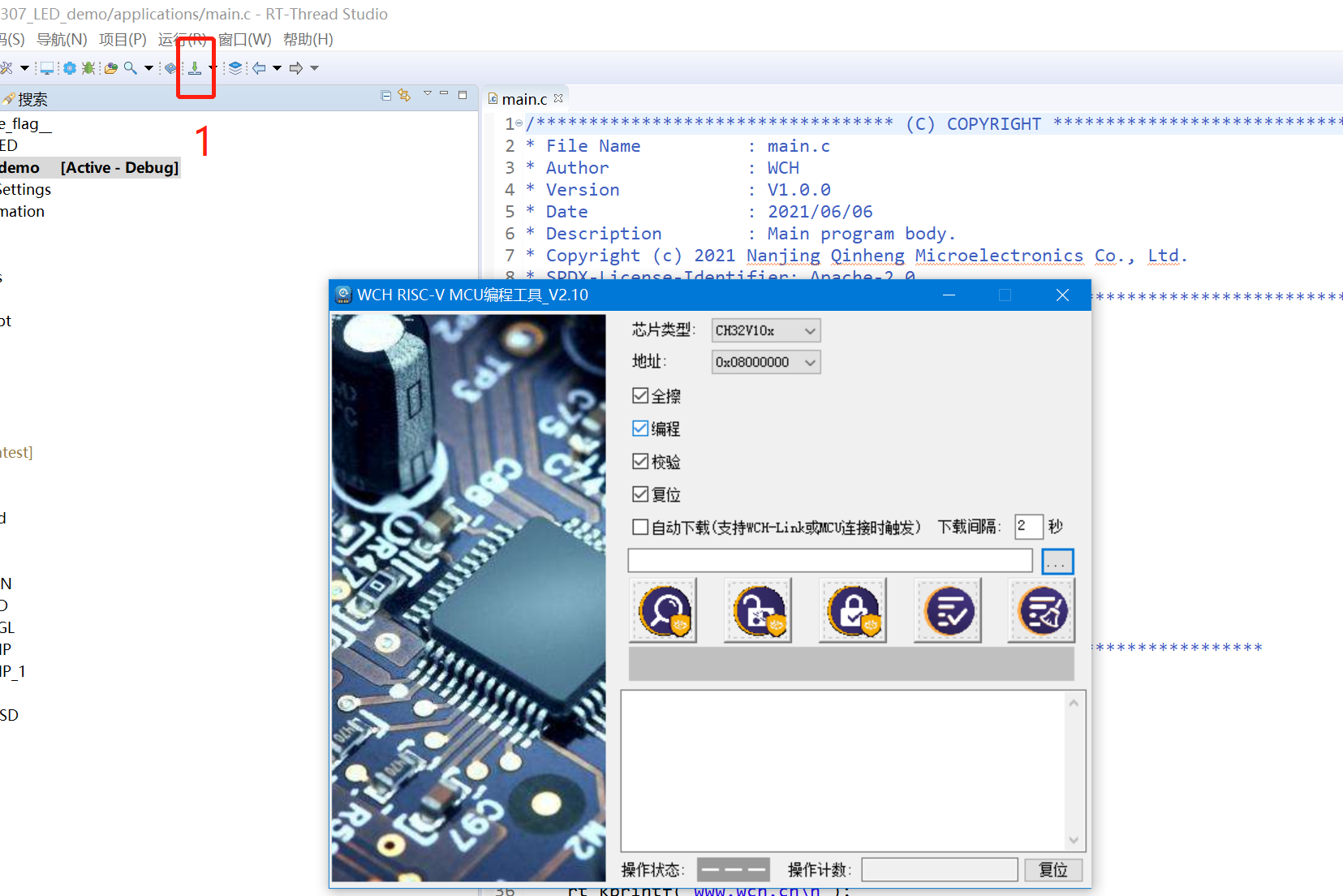Minimize the search panel view
Screen dimensions: 1343x896
click(x=444, y=94)
